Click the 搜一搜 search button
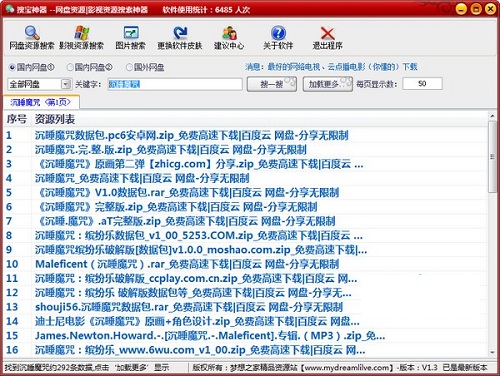This screenshot has width=500, height=376. [272, 84]
